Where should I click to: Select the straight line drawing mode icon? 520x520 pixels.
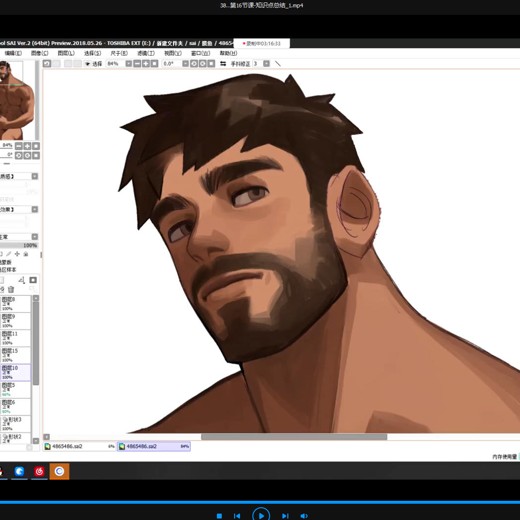(x=278, y=63)
